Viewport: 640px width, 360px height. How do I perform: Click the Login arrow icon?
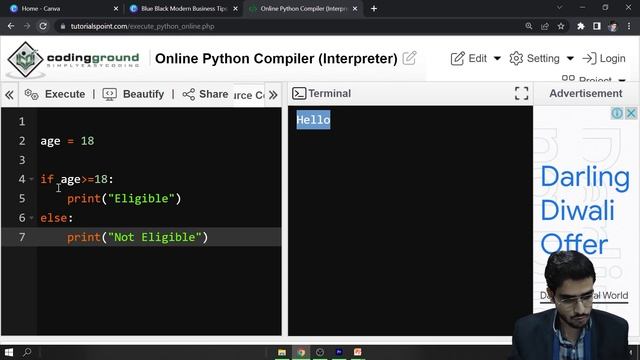tap(589, 58)
